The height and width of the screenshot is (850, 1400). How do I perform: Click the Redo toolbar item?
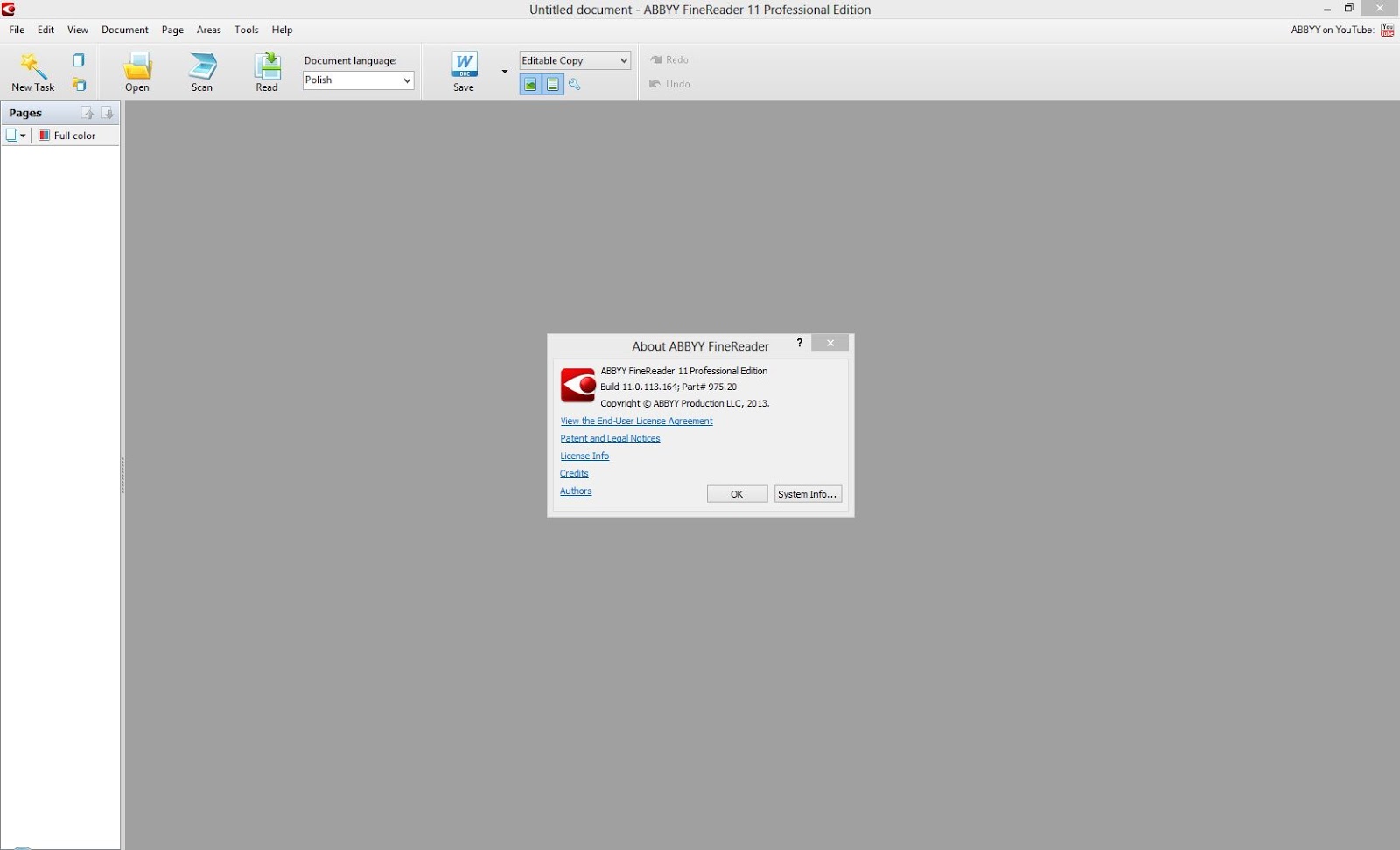(x=669, y=60)
